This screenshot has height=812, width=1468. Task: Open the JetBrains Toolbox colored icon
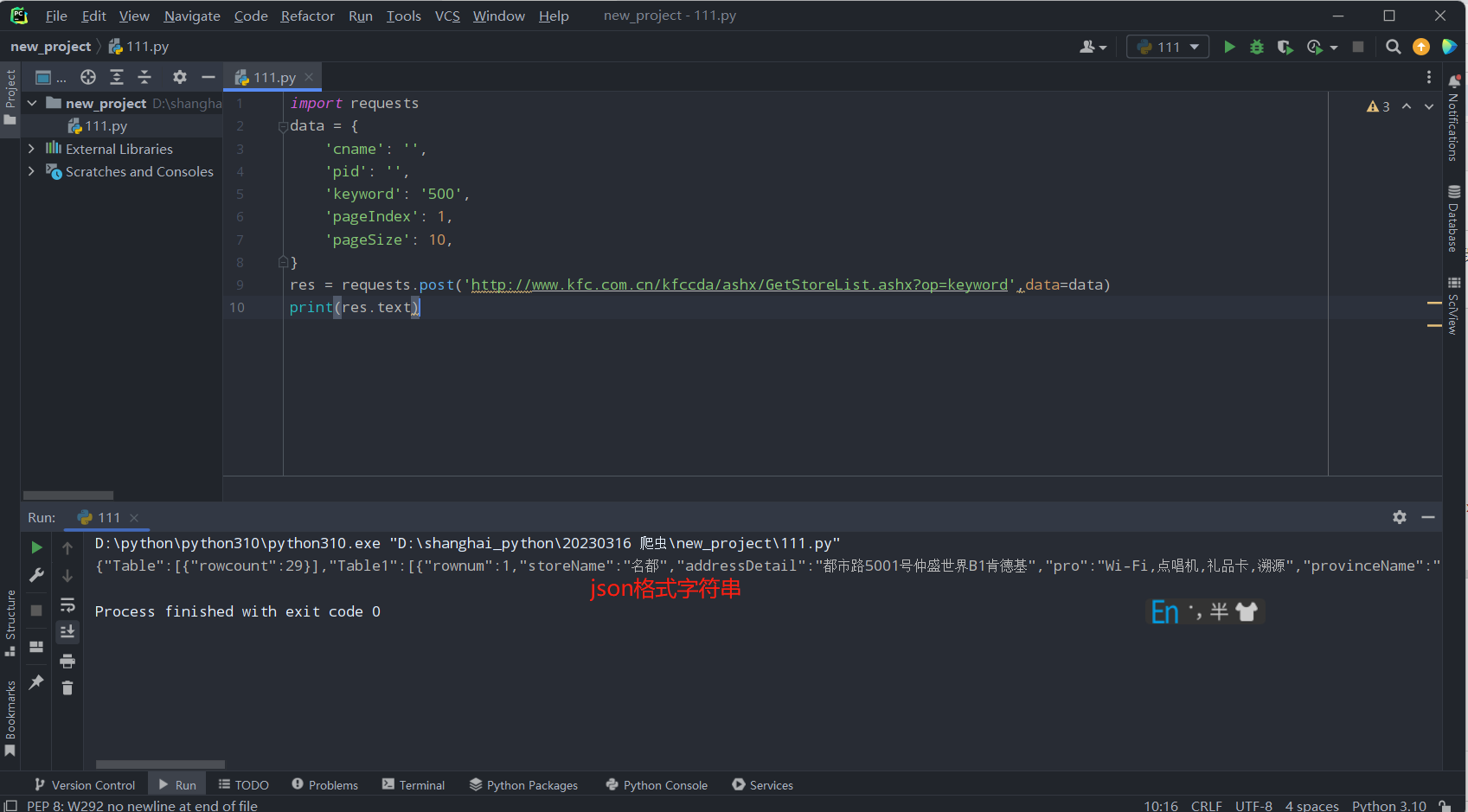(x=1449, y=47)
